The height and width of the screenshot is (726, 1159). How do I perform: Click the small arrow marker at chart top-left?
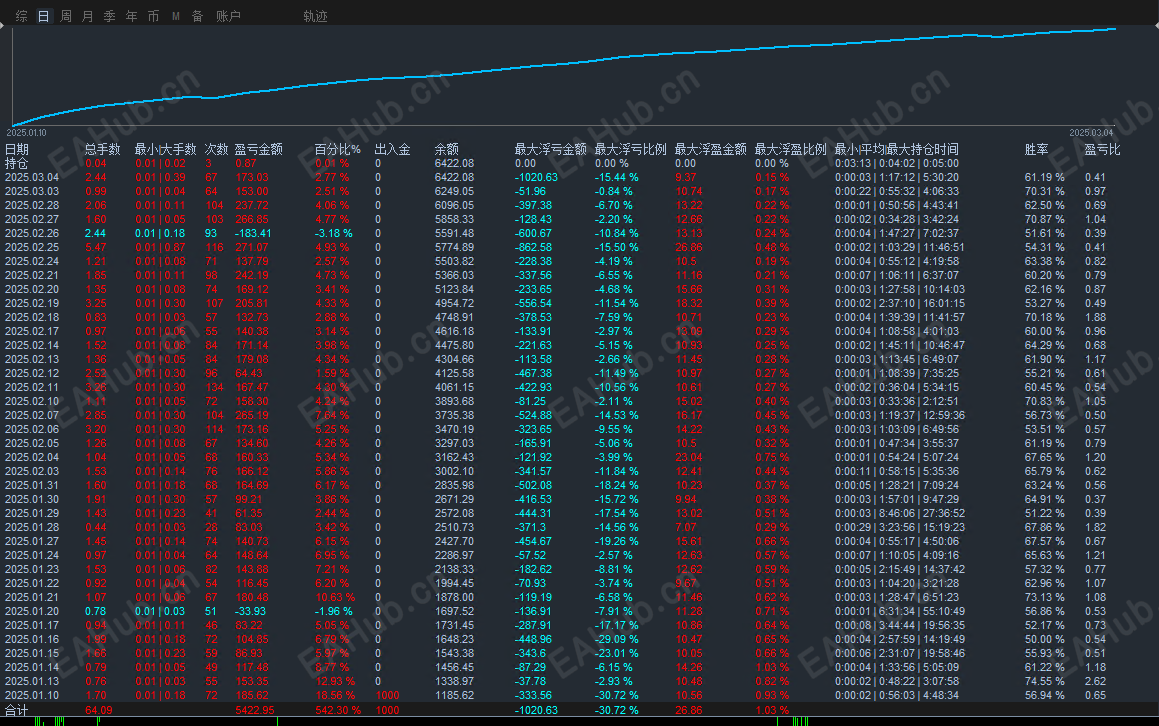point(2,25)
